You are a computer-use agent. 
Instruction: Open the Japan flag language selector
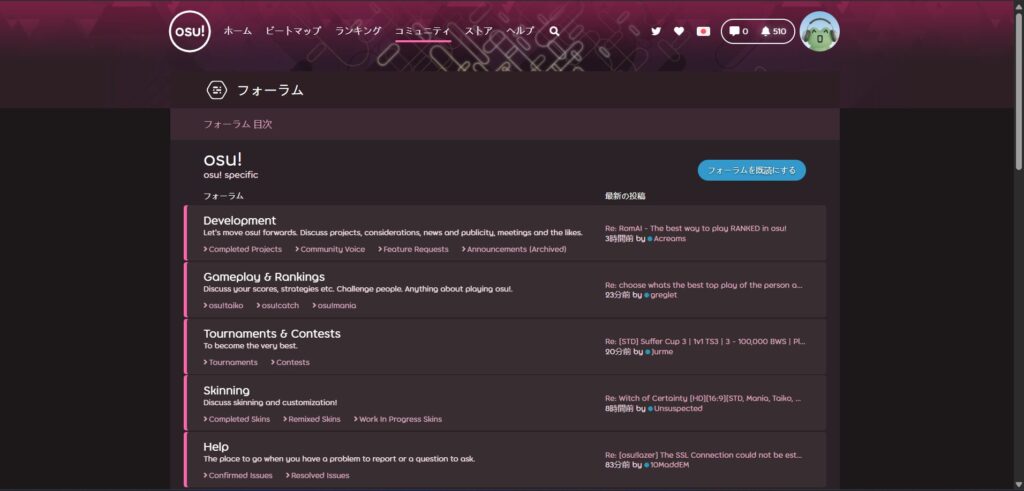(x=703, y=31)
